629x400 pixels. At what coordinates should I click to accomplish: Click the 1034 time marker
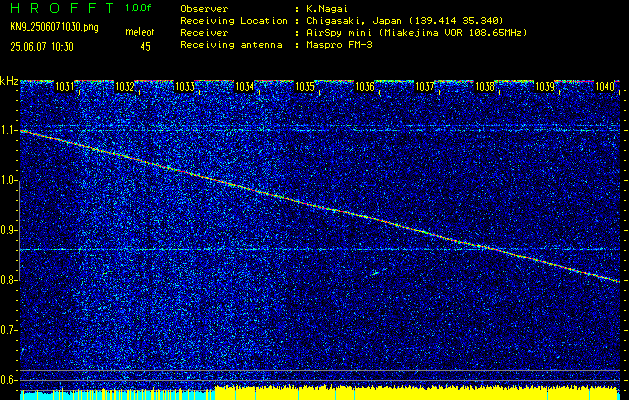pos(244,87)
